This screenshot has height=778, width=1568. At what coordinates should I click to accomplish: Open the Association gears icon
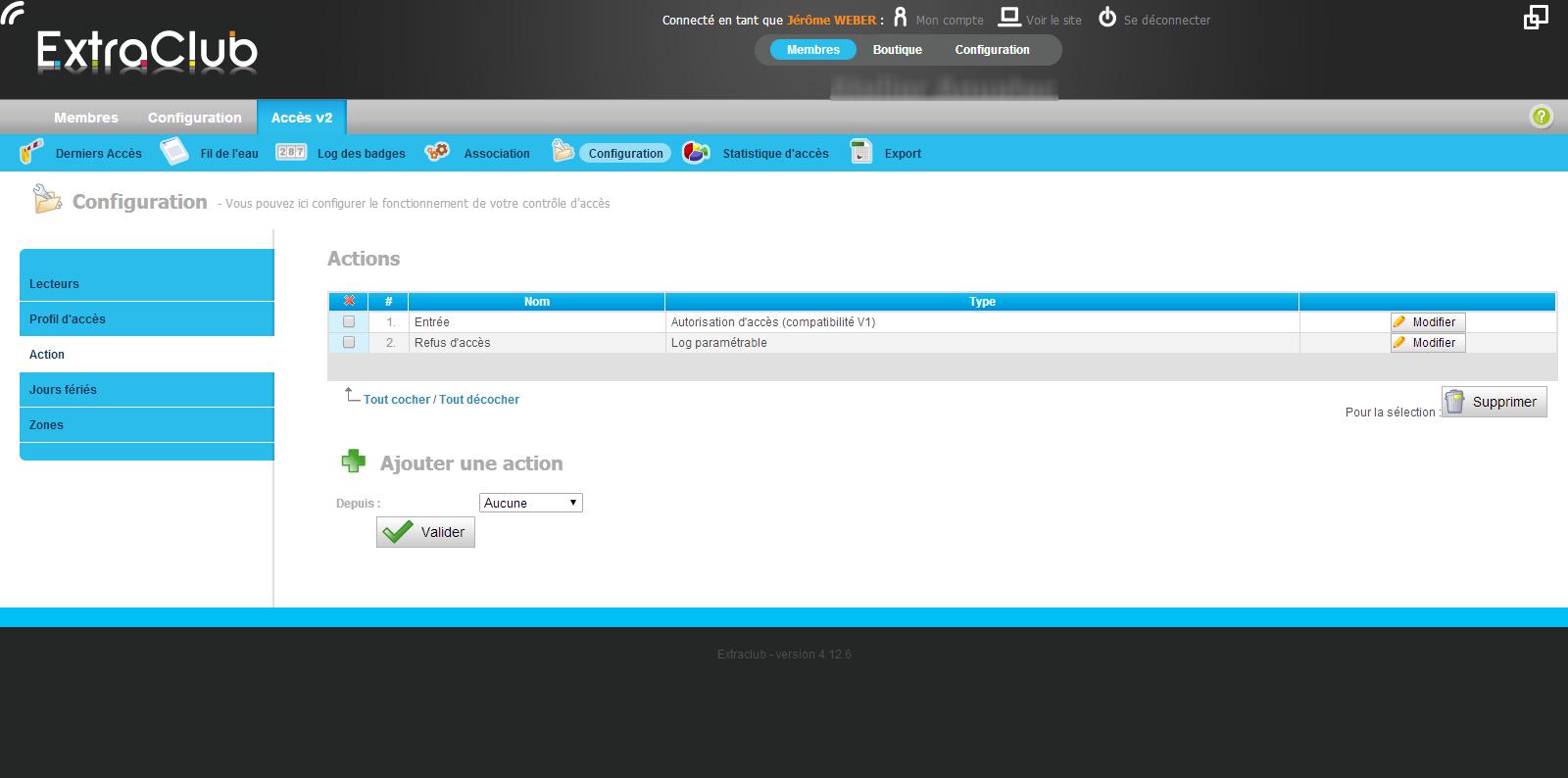tap(437, 151)
